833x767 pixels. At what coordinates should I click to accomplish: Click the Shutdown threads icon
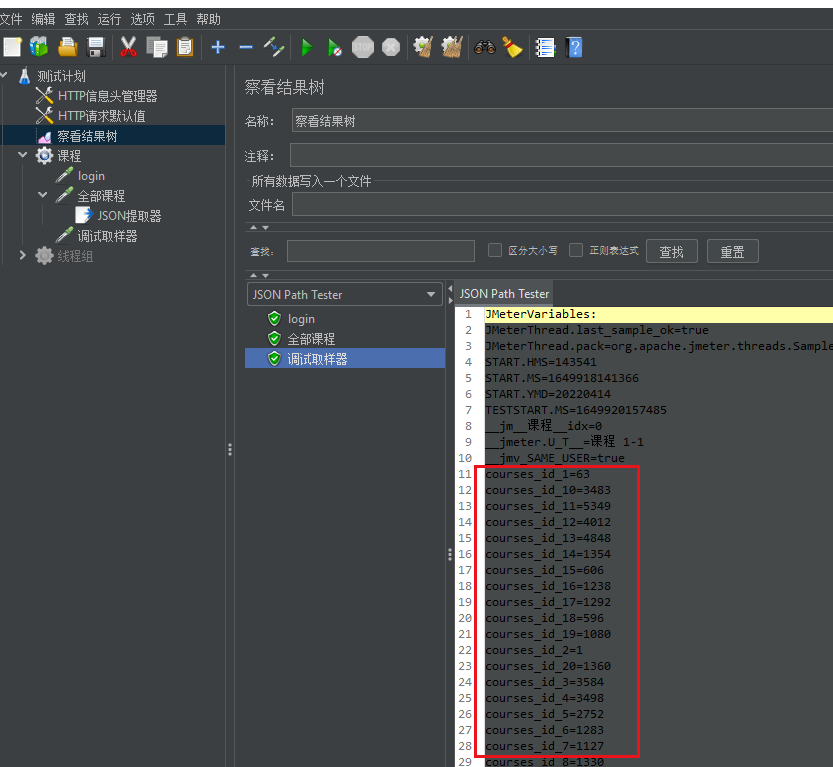[x=391, y=47]
